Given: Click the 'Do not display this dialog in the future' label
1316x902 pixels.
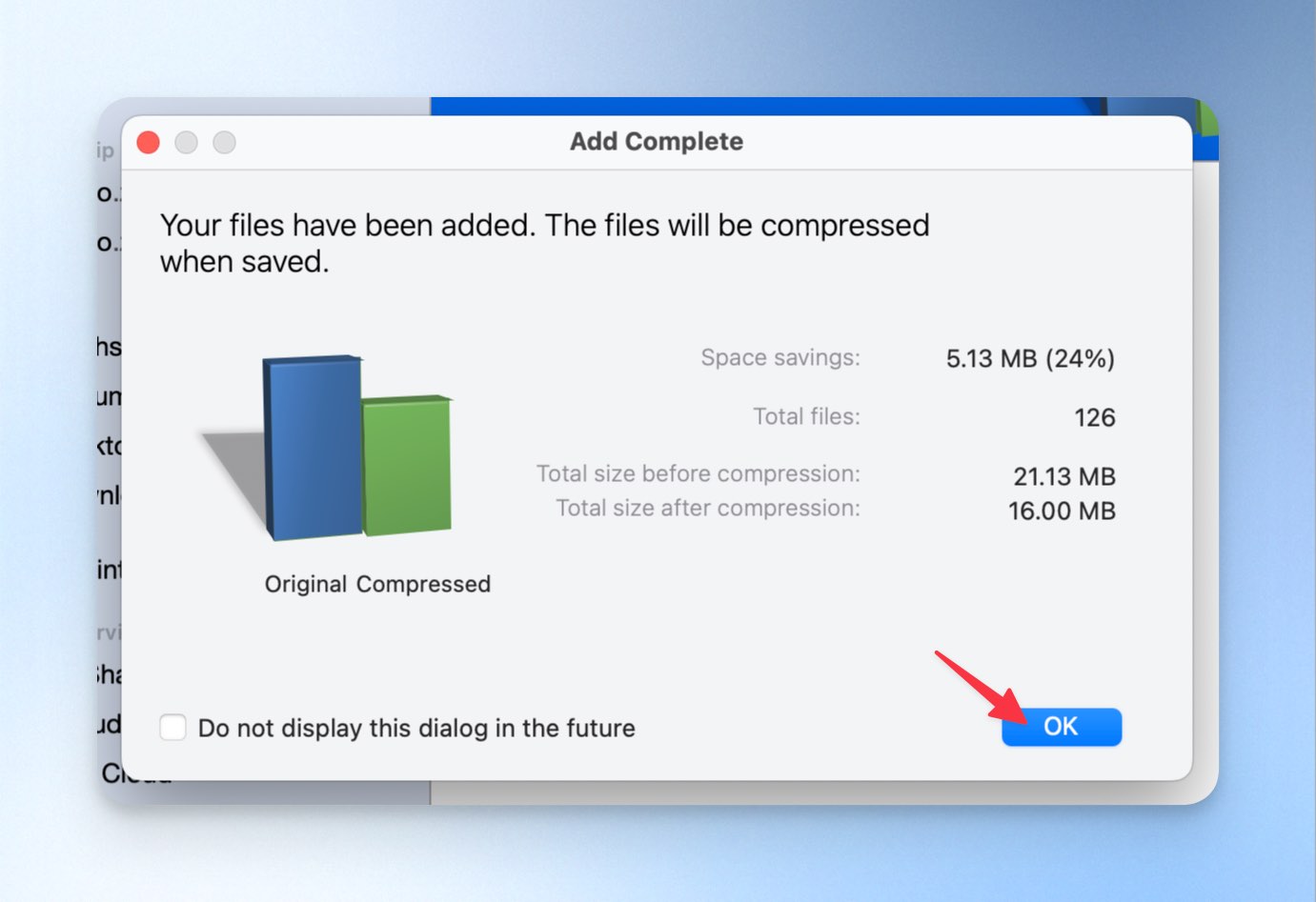Looking at the screenshot, I should (416, 729).
